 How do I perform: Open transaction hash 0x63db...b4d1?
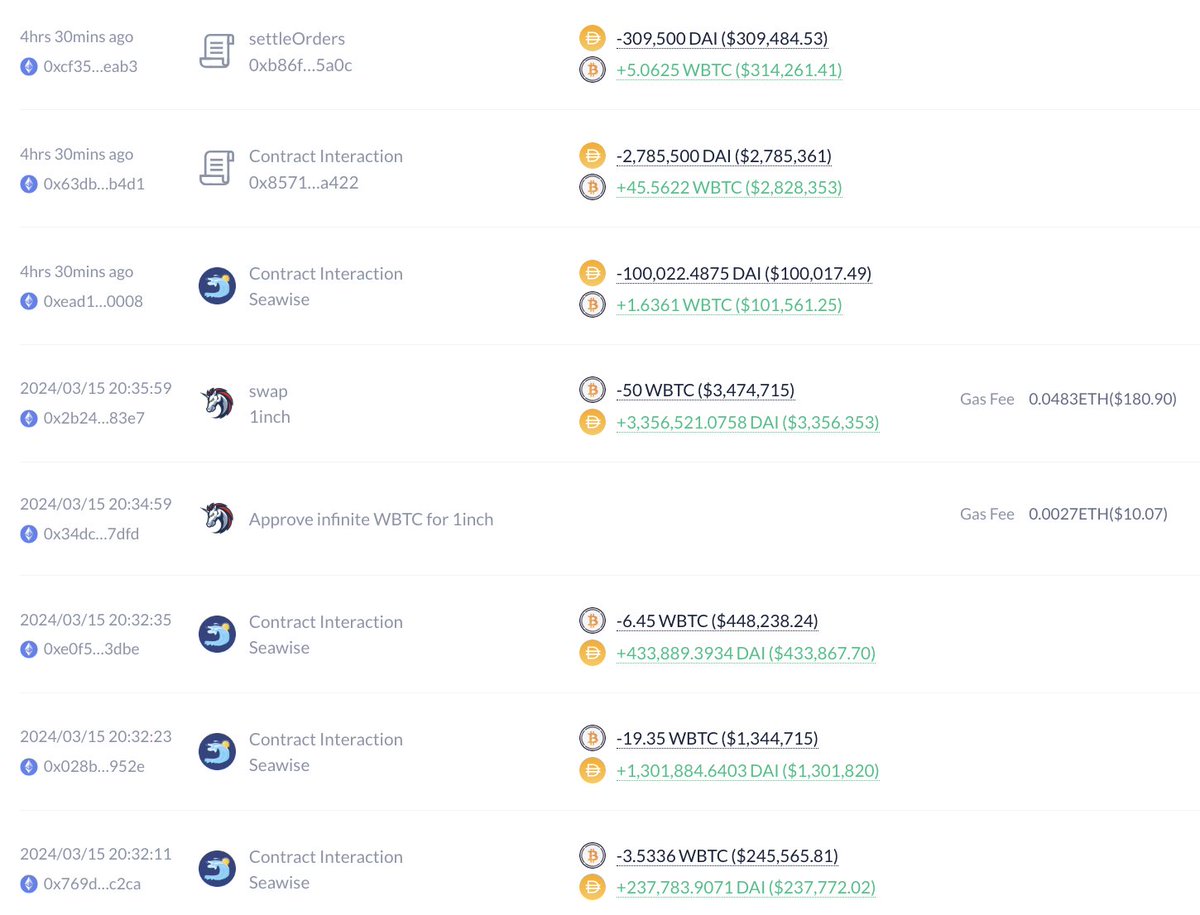pyautogui.click(x=94, y=184)
